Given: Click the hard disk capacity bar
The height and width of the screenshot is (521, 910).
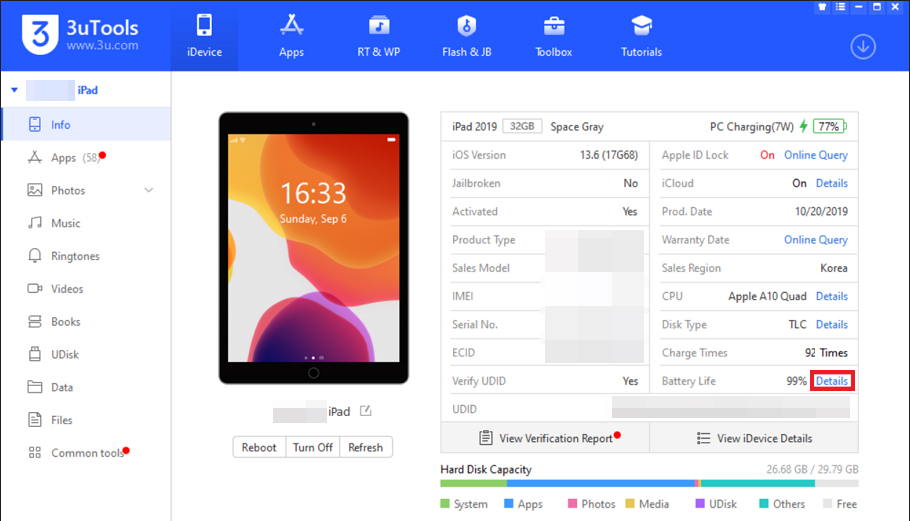Looking at the screenshot, I should (649, 483).
